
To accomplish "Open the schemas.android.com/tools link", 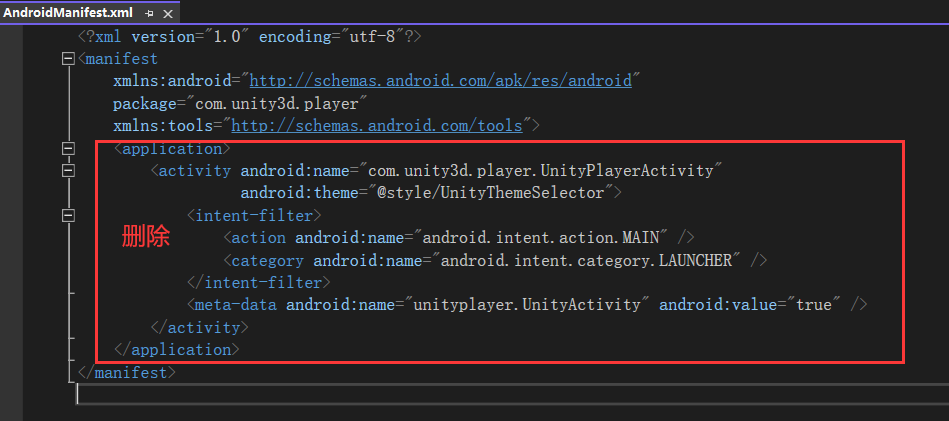I will coord(377,126).
